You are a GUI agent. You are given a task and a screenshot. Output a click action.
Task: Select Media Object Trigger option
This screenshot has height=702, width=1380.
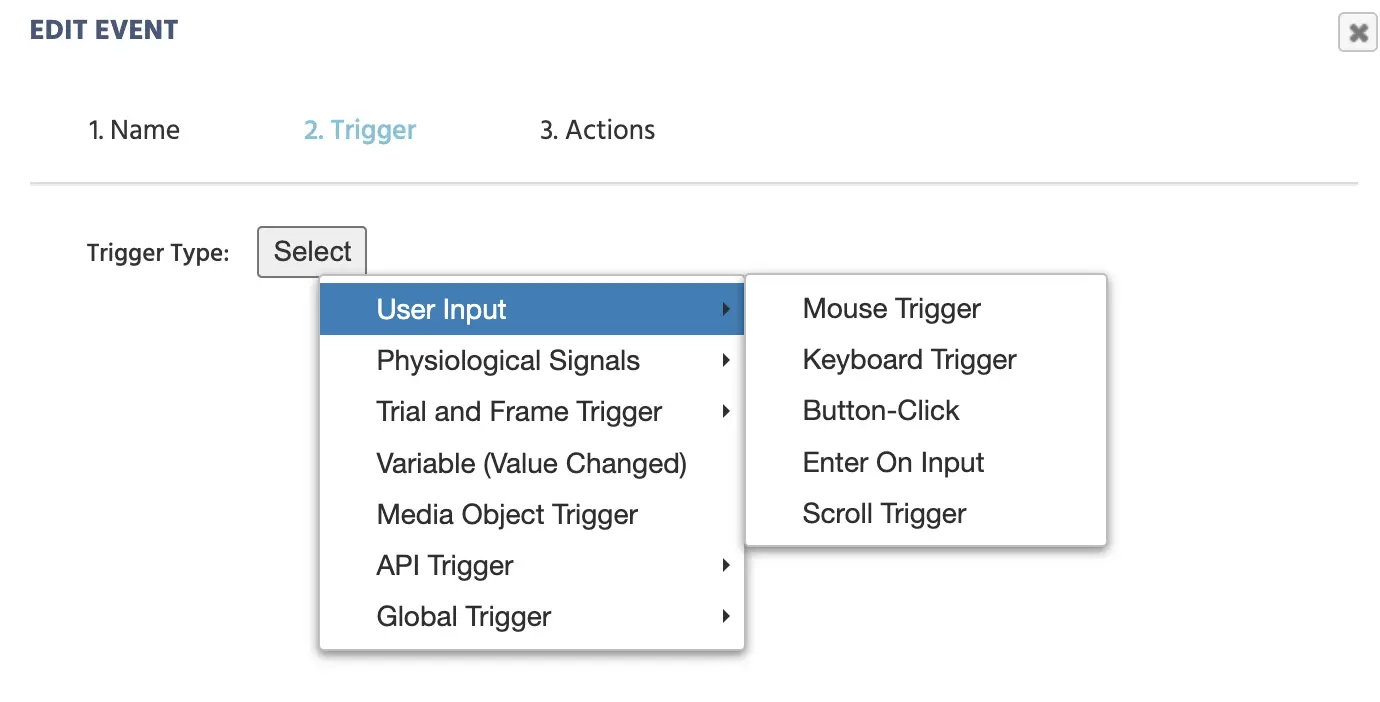pyautogui.click(x=507, y=515)
